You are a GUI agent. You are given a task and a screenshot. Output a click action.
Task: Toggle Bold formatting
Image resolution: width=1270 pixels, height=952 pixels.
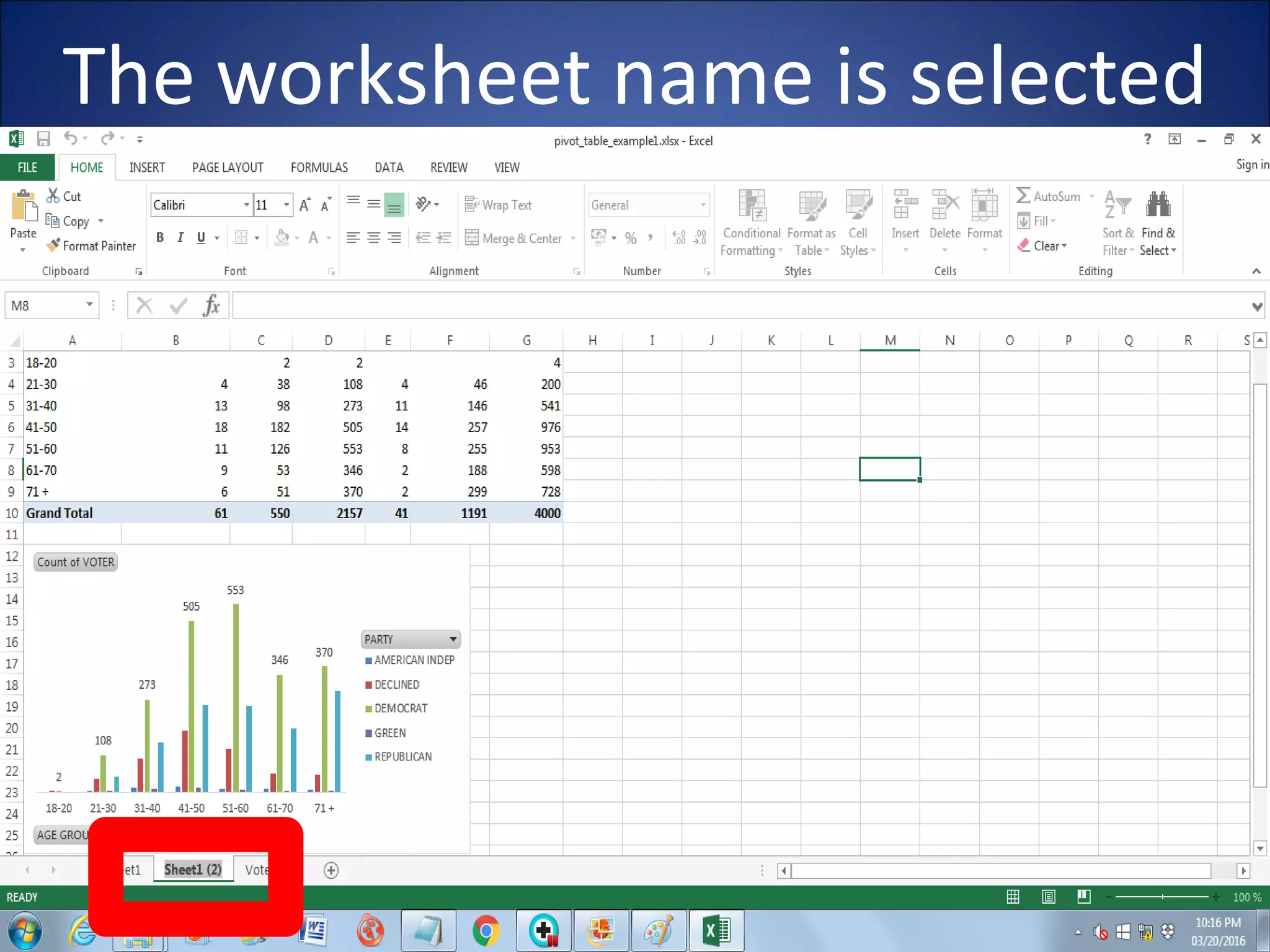[160, 237]
